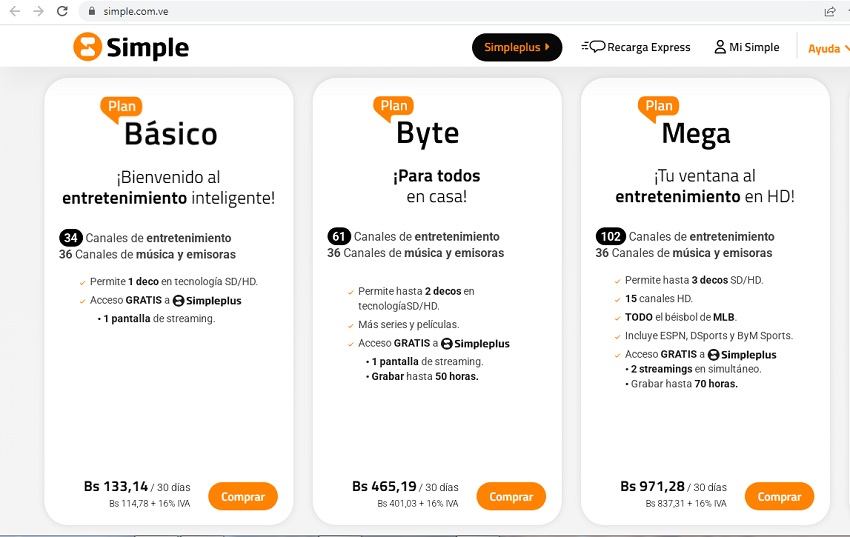Open the Simpleplus black pill button

[517, 47]
